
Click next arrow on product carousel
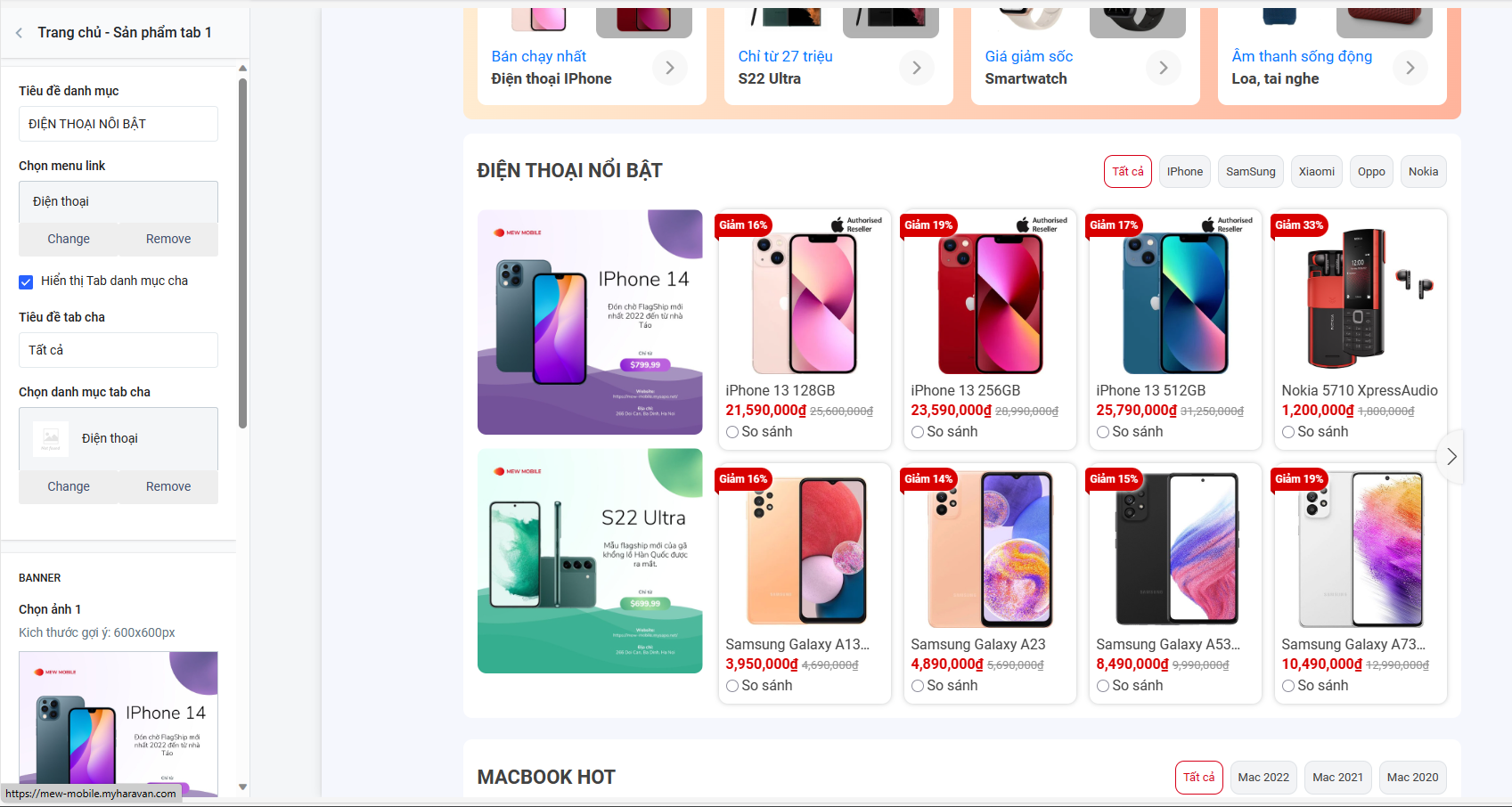(1451, 457)
